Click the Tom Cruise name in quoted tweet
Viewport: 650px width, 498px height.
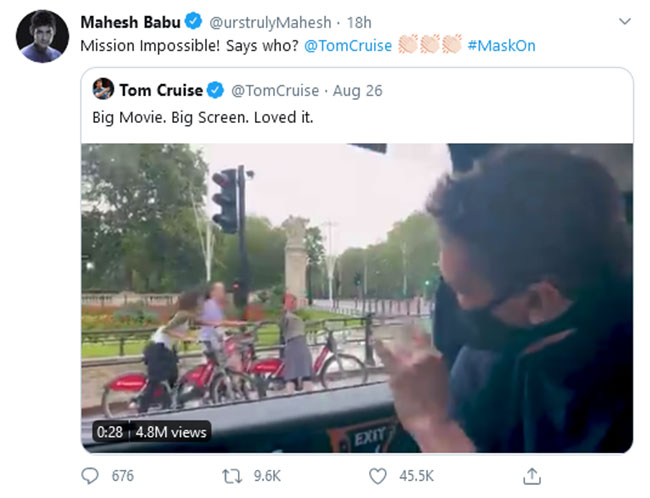tap(162, 90)
